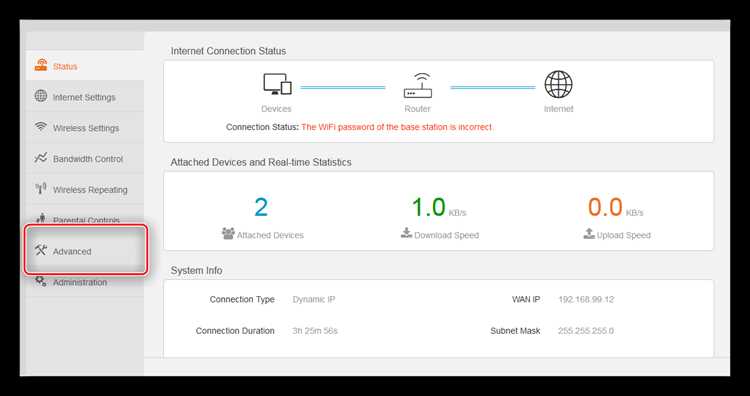This screenshot has width=750, height=396.
Task: Click the Download Speed label
Action: (446, 235)
